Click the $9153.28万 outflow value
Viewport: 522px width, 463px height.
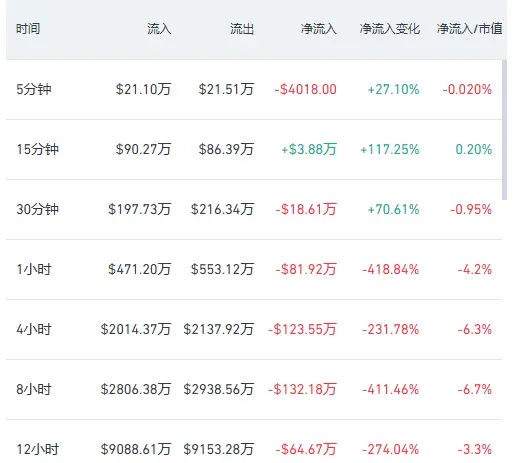click(x=219, y=449)
